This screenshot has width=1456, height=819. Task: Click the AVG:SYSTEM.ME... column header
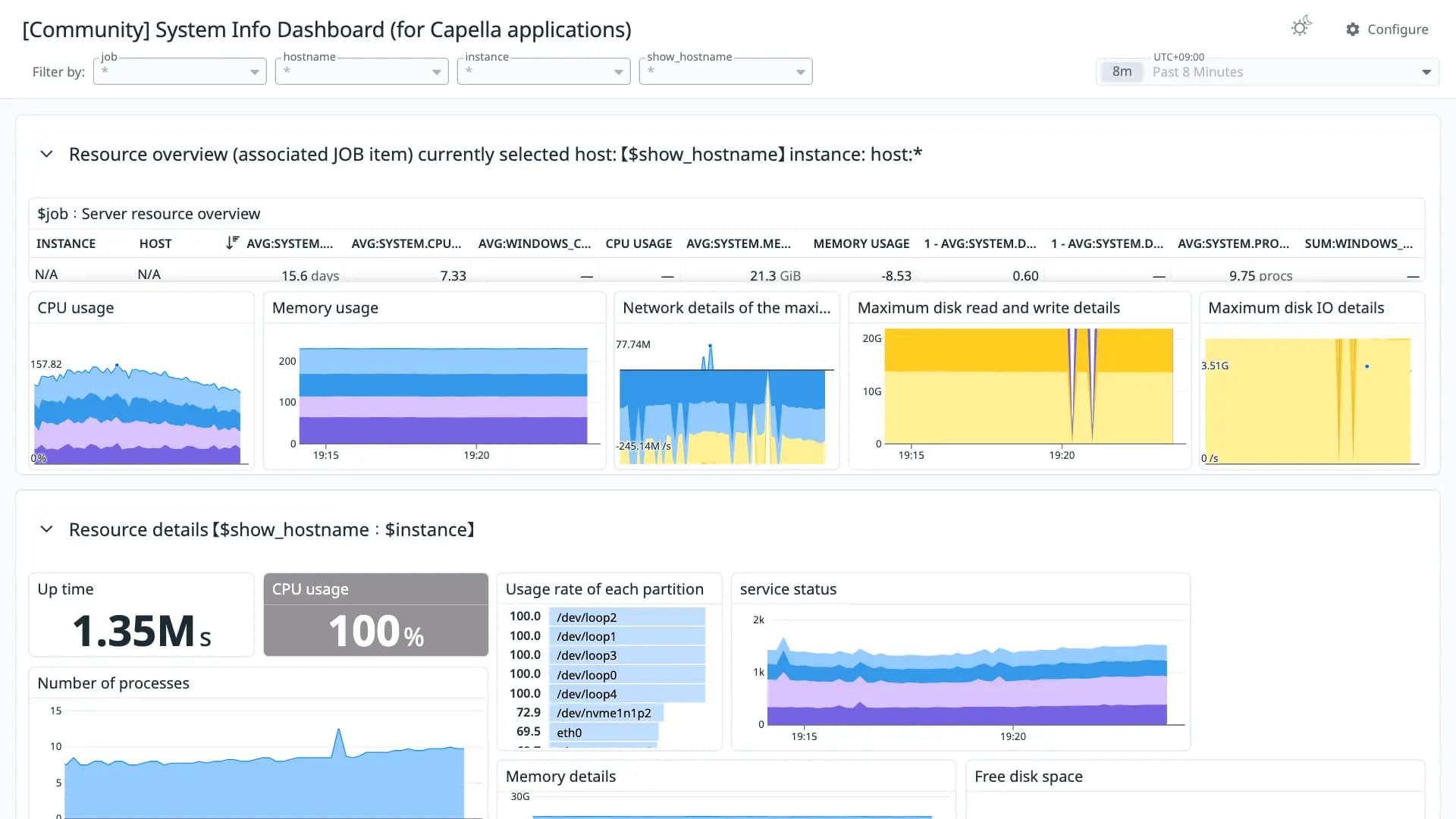[739, 243]
